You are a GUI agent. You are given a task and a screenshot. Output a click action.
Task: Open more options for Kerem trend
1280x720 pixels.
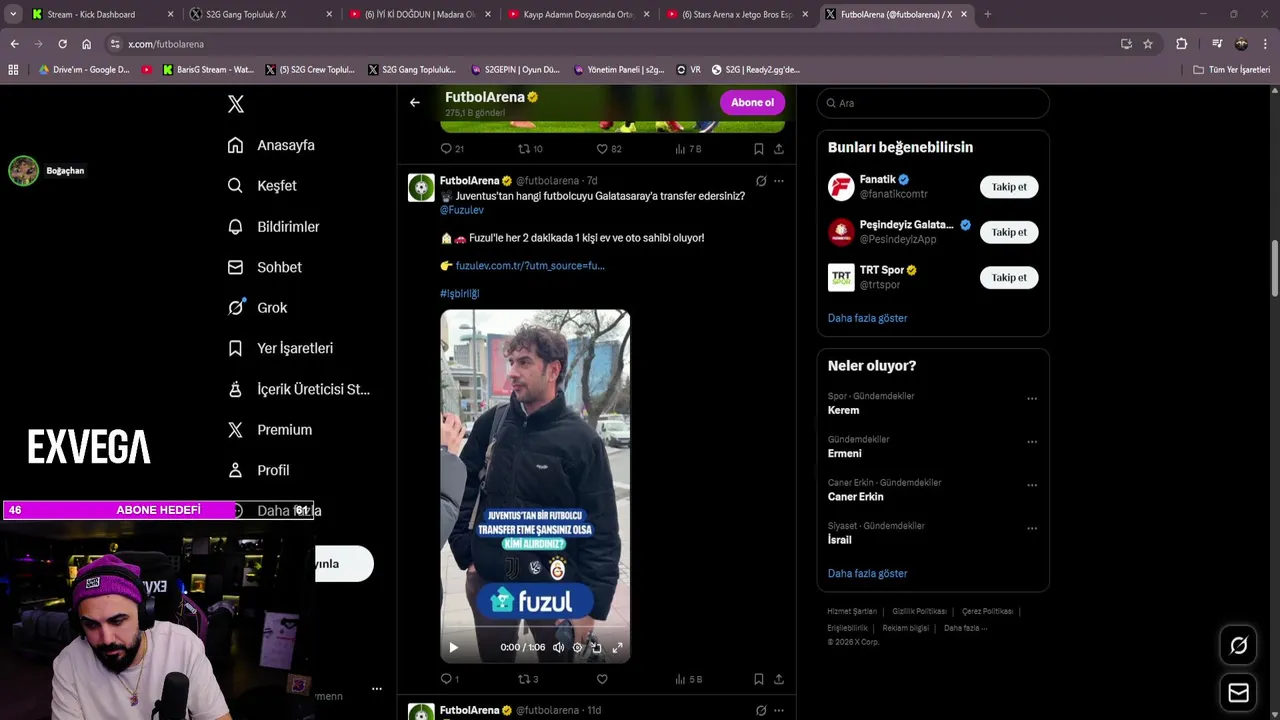(x=1032, y=399)
